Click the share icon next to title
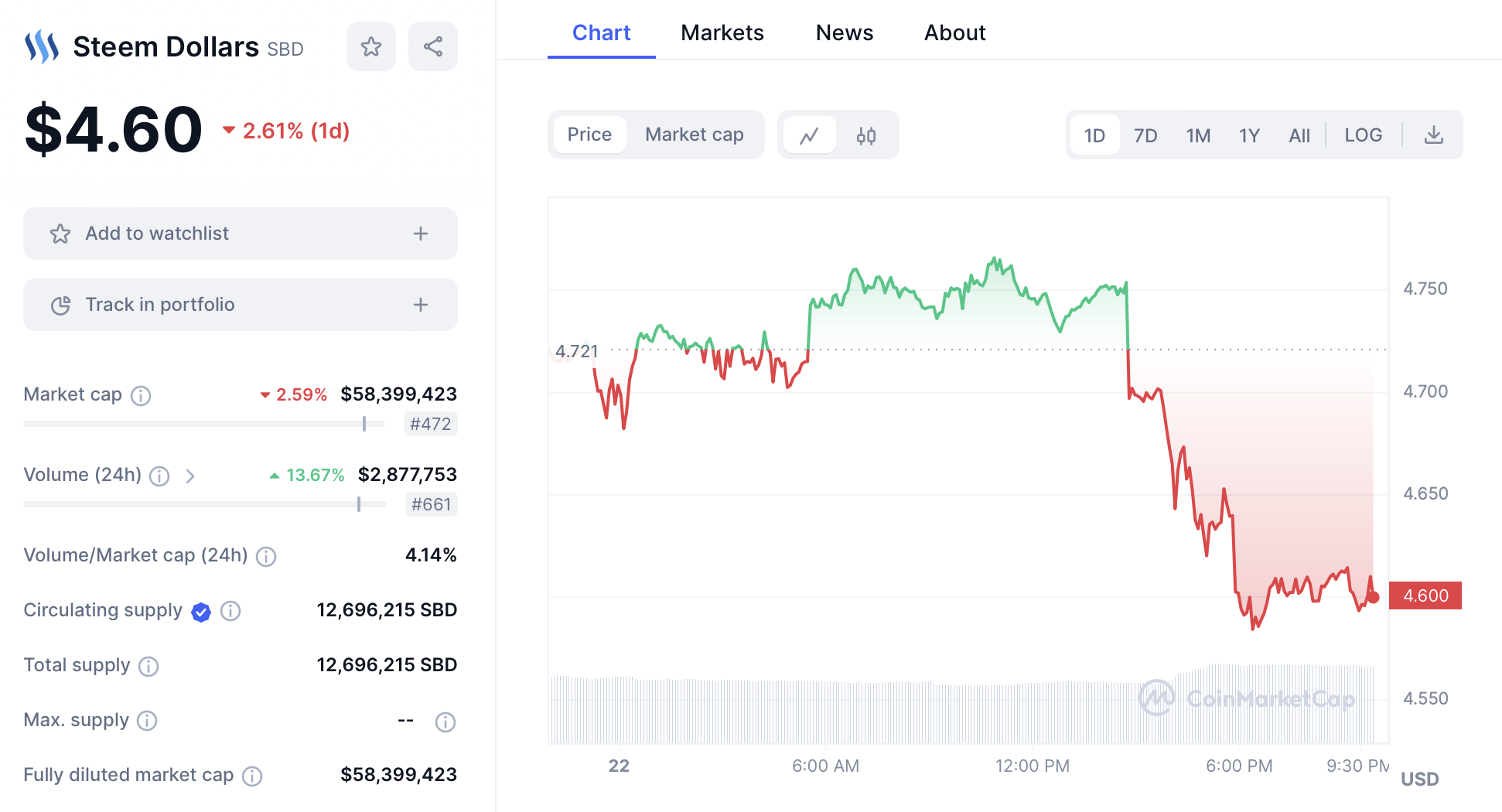The height and width of the screenshot is (812, 1502). pyautogui.click(x=433, y=47)
